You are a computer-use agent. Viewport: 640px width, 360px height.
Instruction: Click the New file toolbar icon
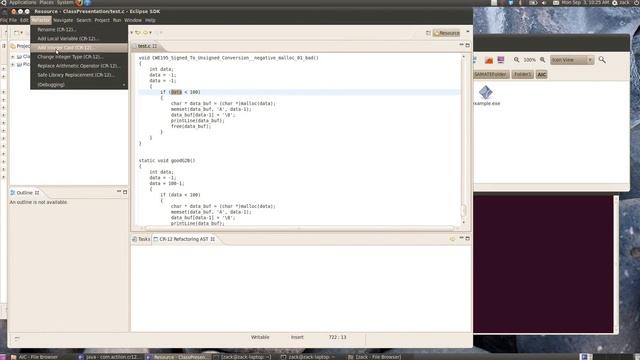(16, 33)
